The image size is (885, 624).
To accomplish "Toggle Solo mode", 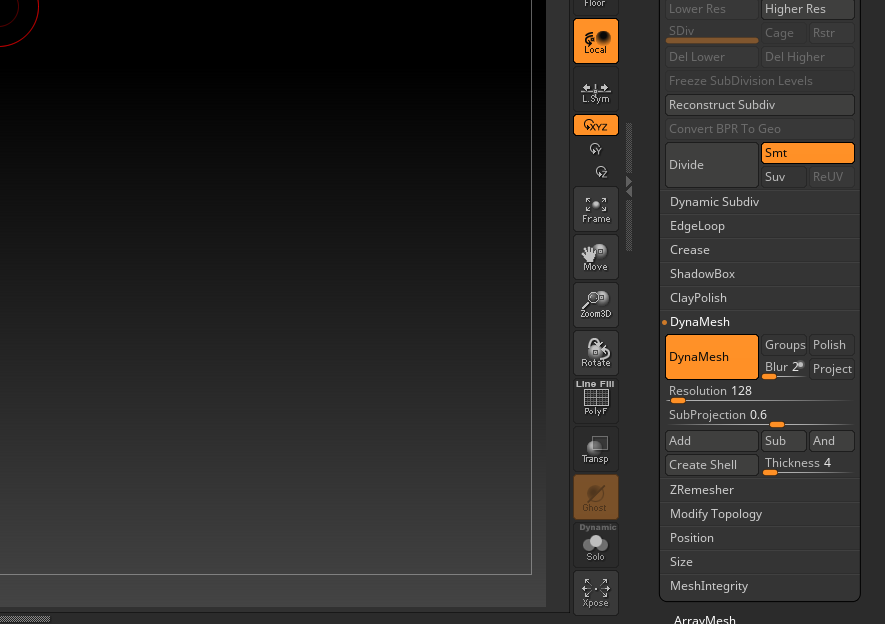I will (x=595, y=545).
